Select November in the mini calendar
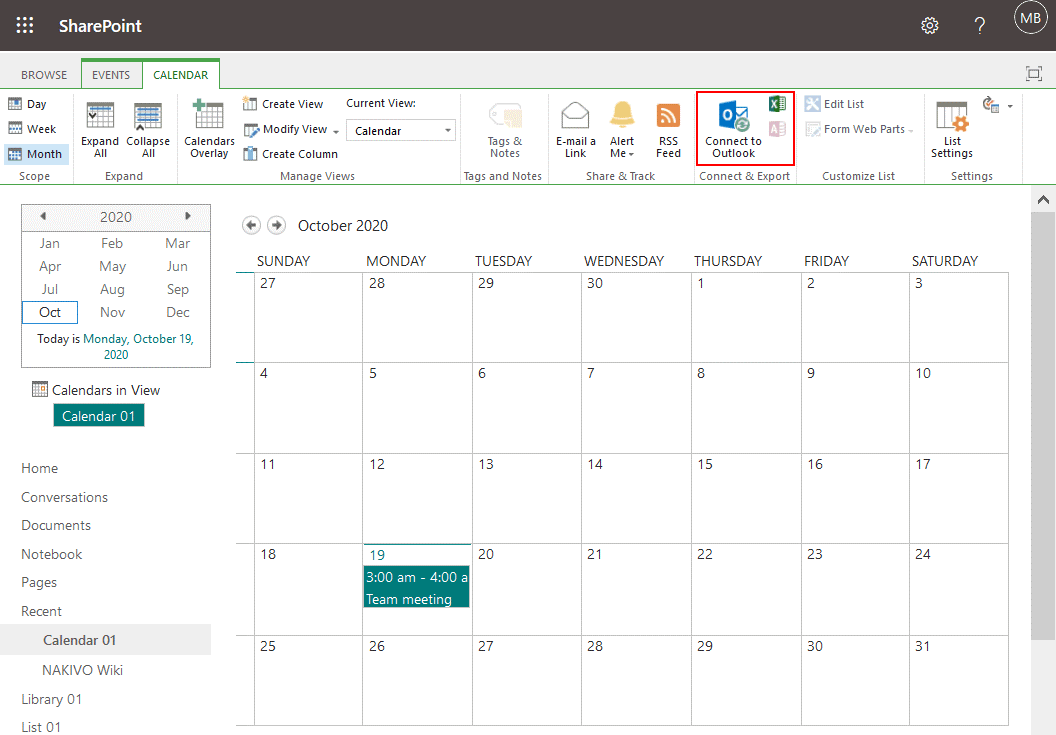This screenshot has width=1056, height=735. (112, 312)
